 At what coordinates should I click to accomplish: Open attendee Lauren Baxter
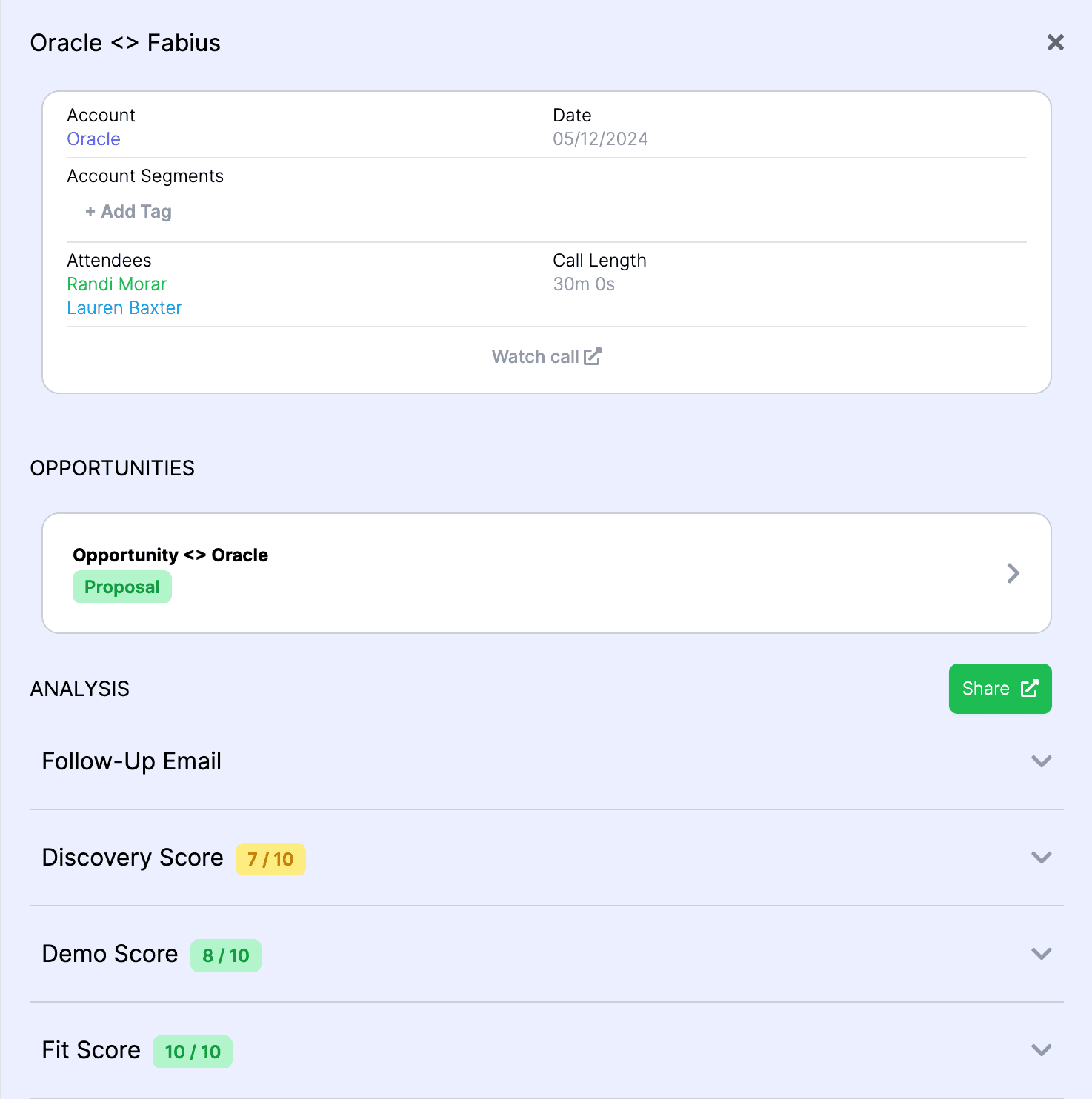[x=124, y=308]
